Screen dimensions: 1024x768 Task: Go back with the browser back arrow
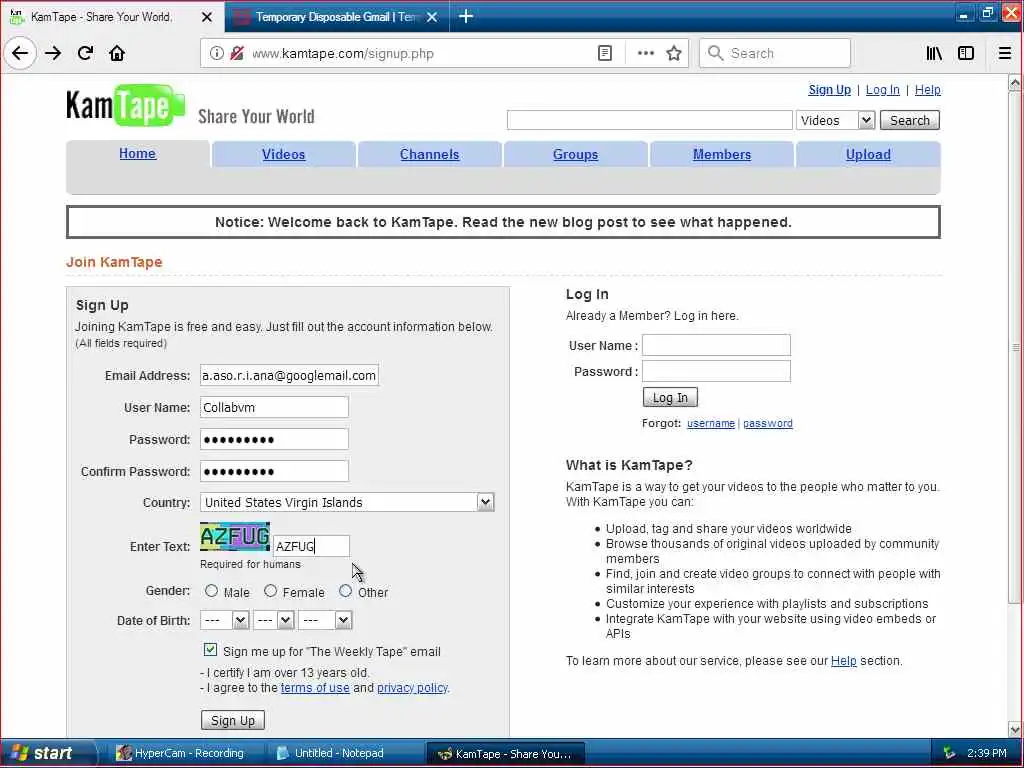20,53
